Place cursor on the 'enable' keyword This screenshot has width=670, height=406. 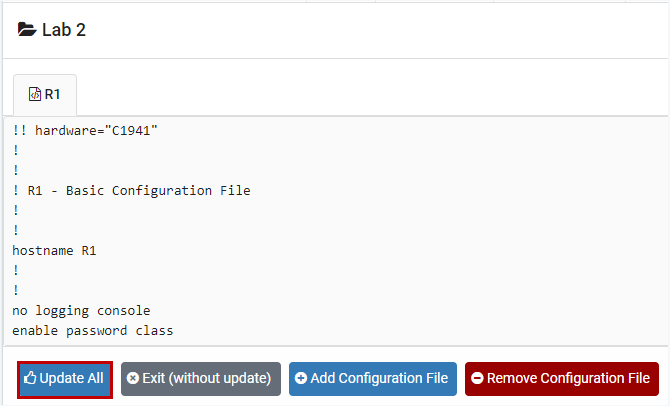tap(35, 330)
